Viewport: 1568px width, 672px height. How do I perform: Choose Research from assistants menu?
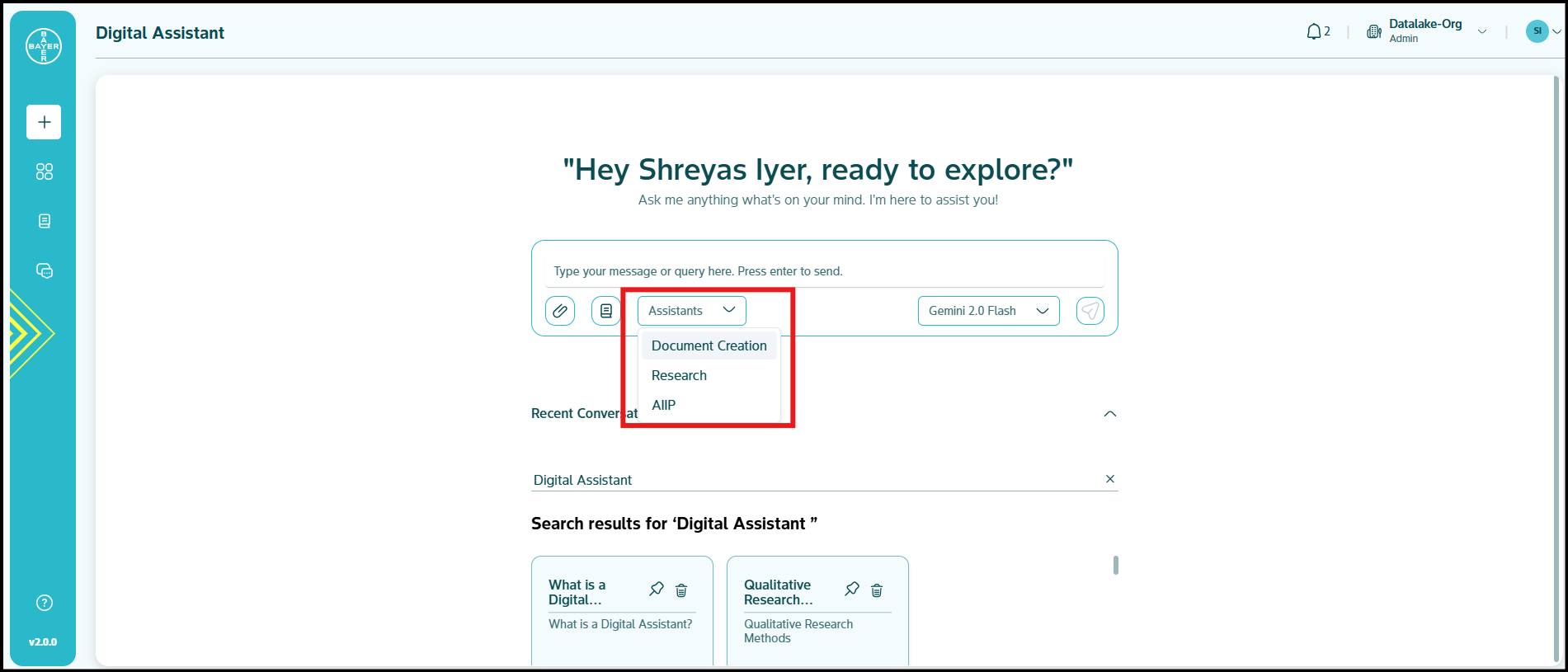tap(679, 375)
